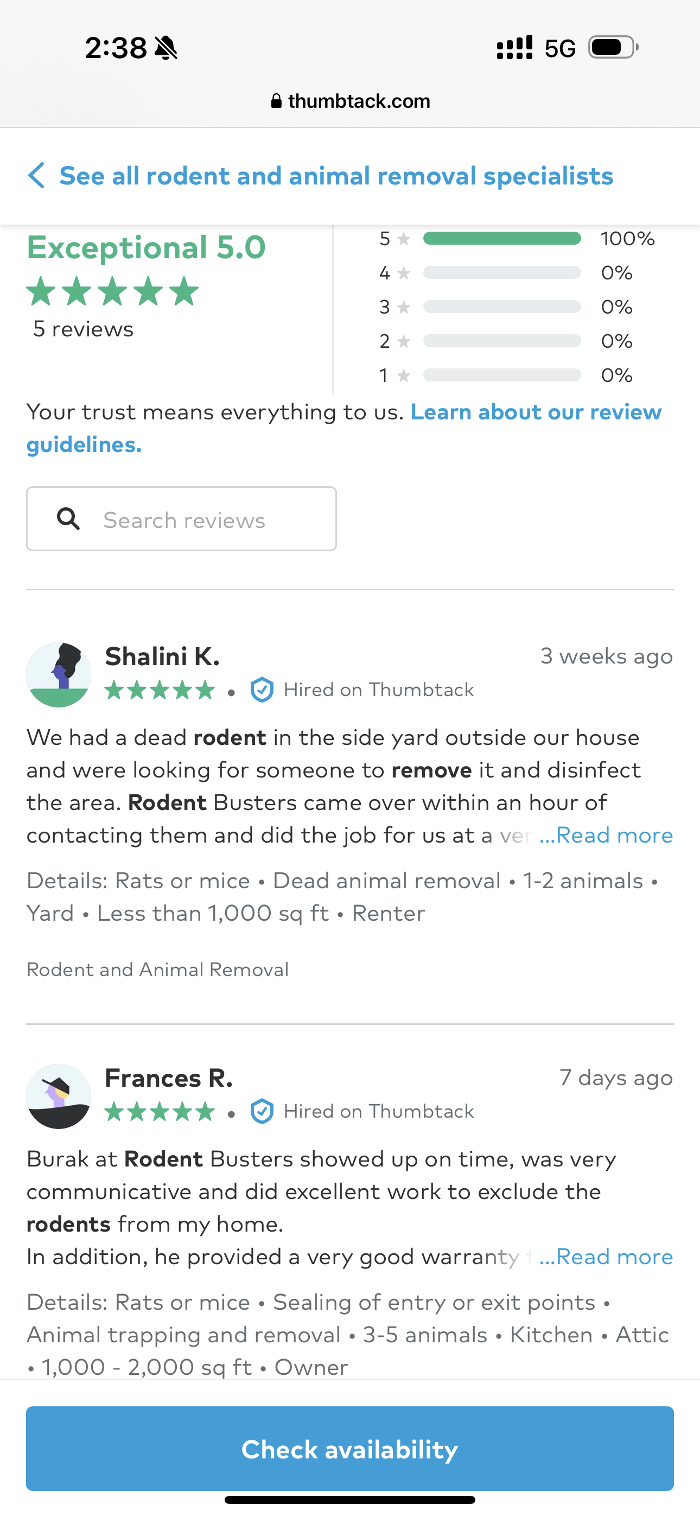The height and width of the screenshot is (1517, 700).
Task: Click the magnifying glass search icon
Action: [x=68, y=519]
